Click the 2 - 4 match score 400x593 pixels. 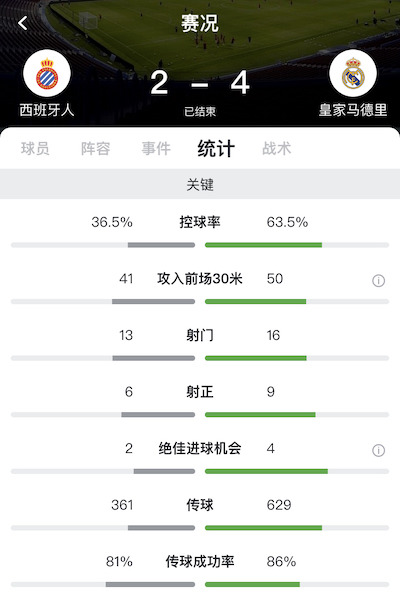tap(200, 82)
